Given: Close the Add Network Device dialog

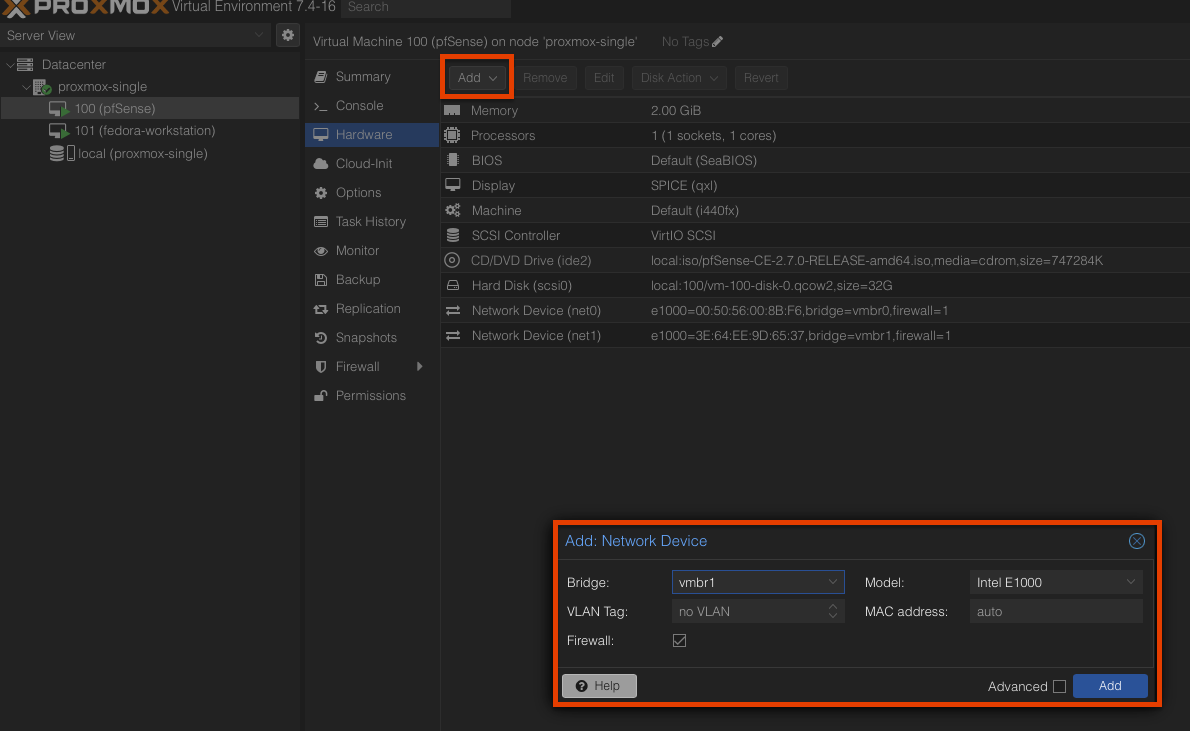Looking at the screenshot, I should click(1136, 541).
